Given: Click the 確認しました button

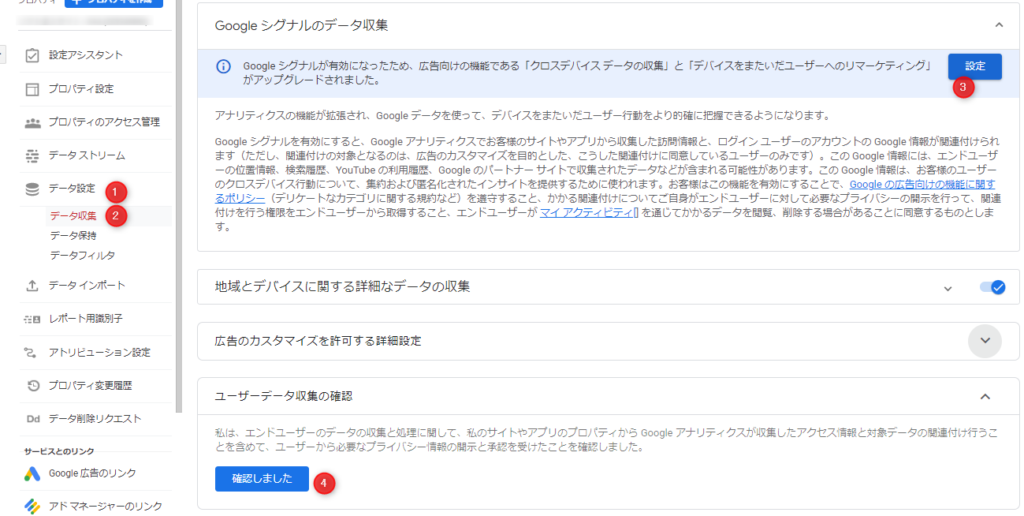Looking at the screenshot, I should tap(262, 479).
